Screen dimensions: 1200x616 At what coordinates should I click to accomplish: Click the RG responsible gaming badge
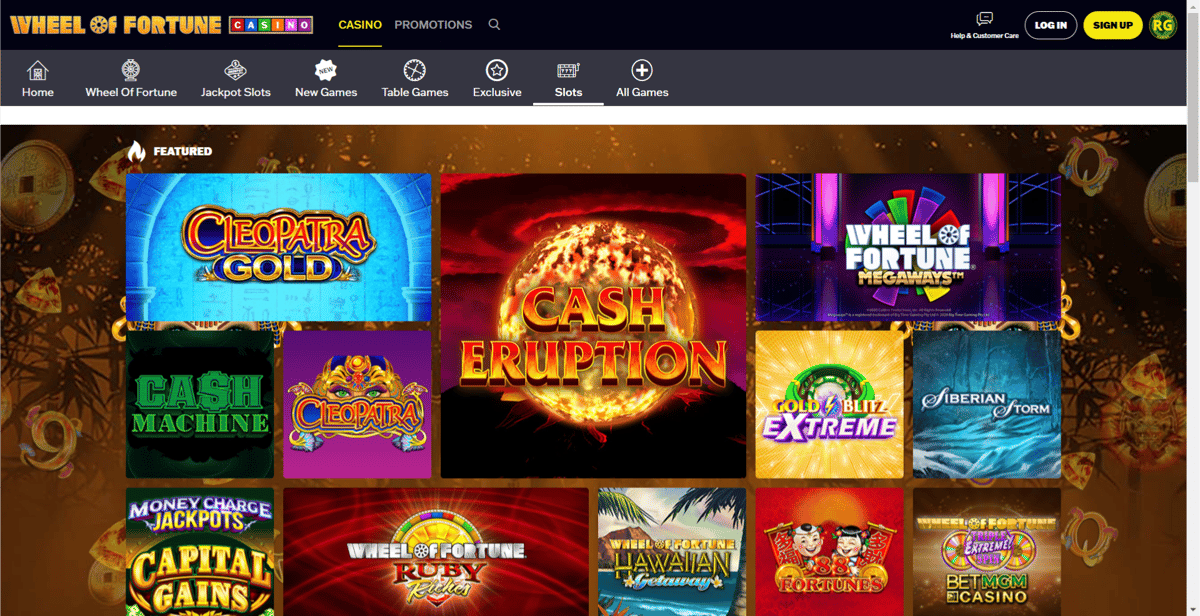point(1163,25)
